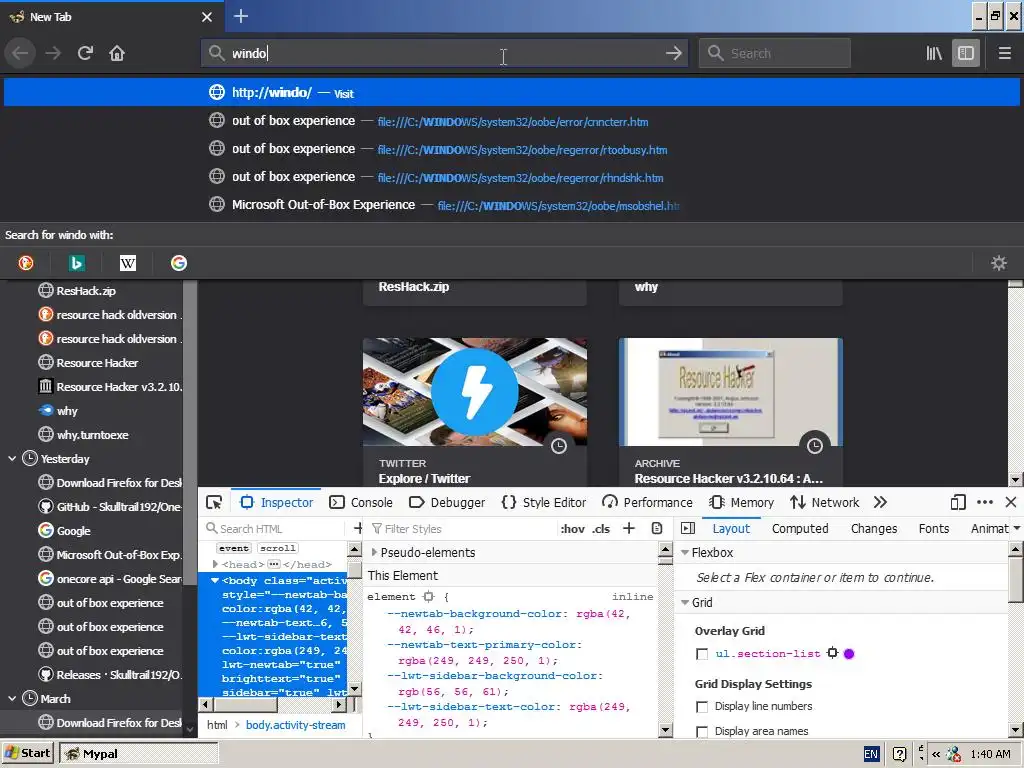Image resolution: width=1024 pixels, height=768 pixels.
Task: Collapse the Flexbox section
Action: click(685, 552)
